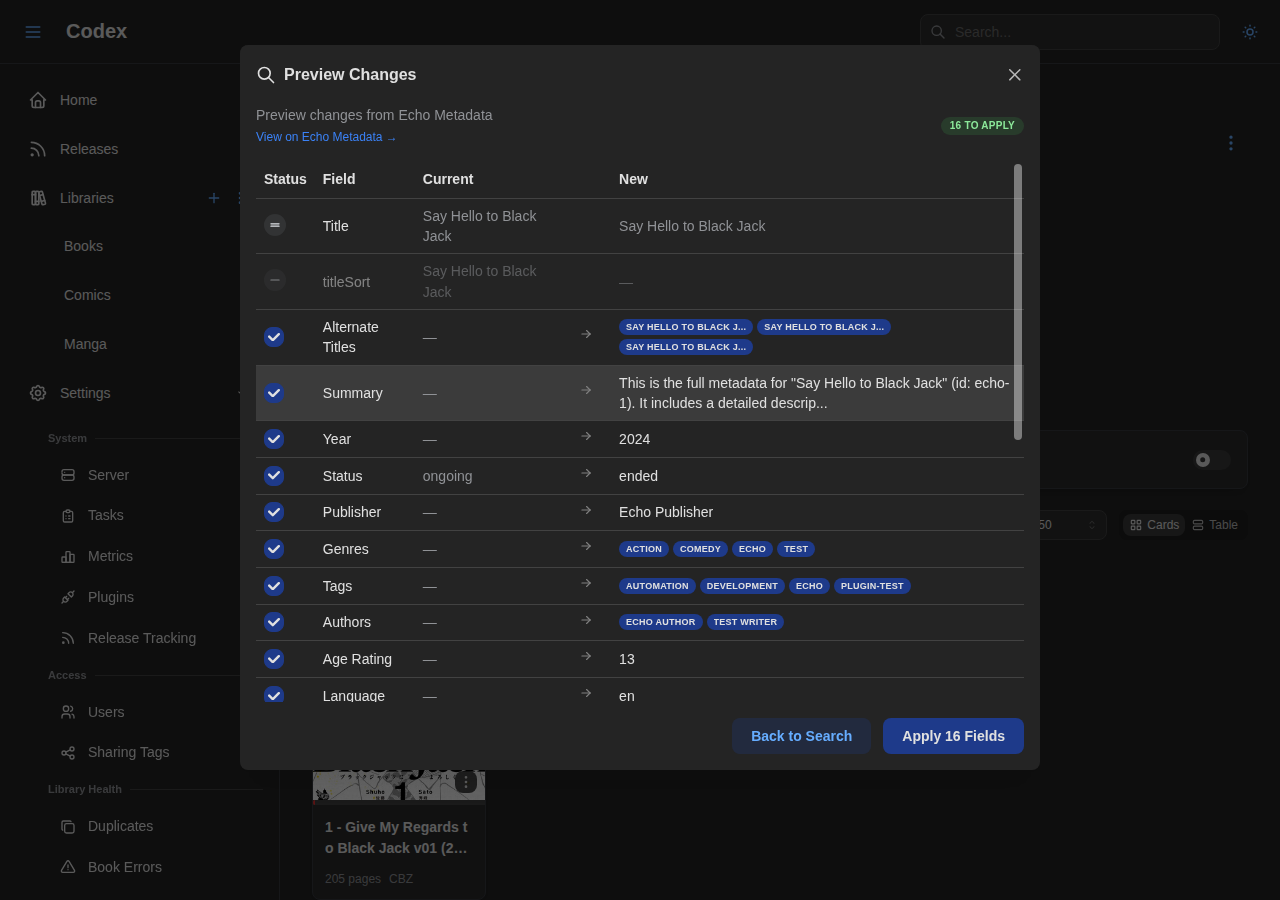Image resolution: width=1280 pixels, height=900 pixels.
Task: Uncheck the Age Rating field checkbox
Action: pos(274,659)
